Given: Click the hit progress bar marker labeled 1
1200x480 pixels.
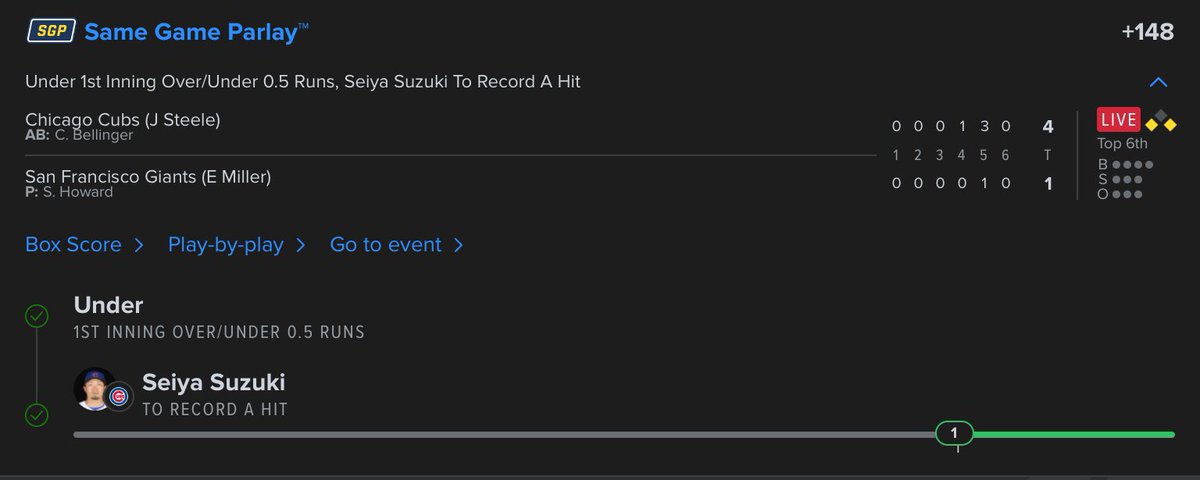Looking at the screenshot, I should 954,433.
